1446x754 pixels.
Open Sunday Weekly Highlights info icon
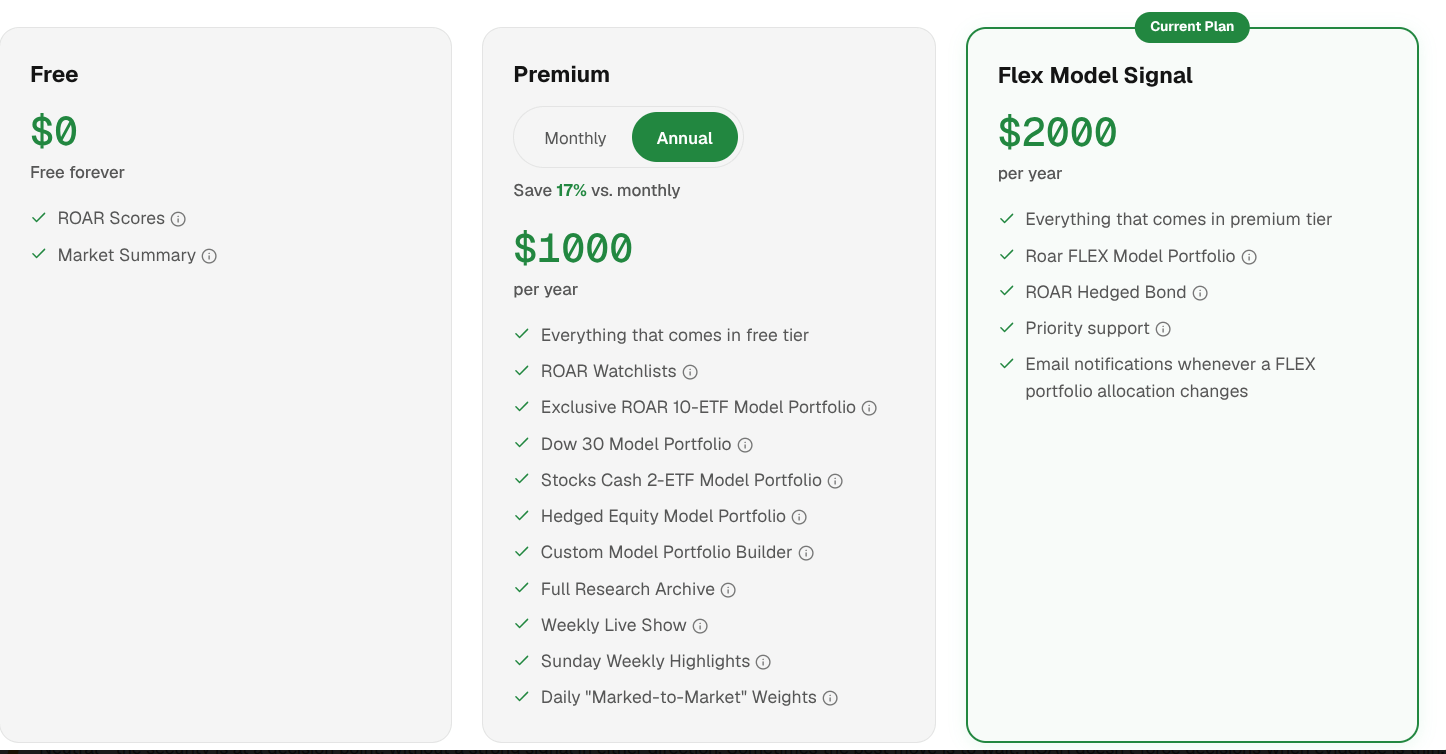pos(763,662)
